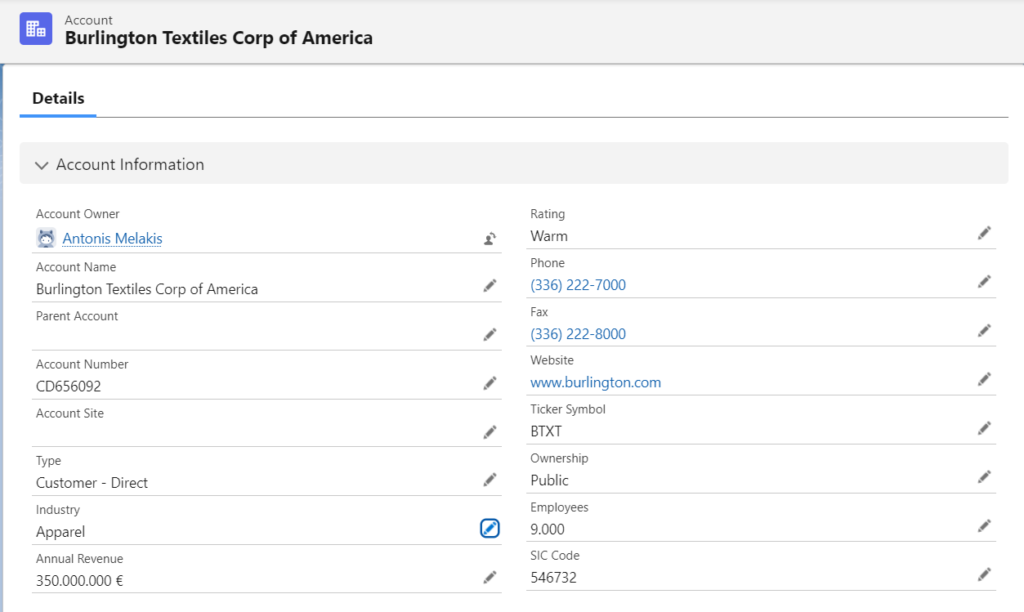The image size is (1024, 612).
Task: Click highlighted edit pencil for Industry
Action: 490,528
